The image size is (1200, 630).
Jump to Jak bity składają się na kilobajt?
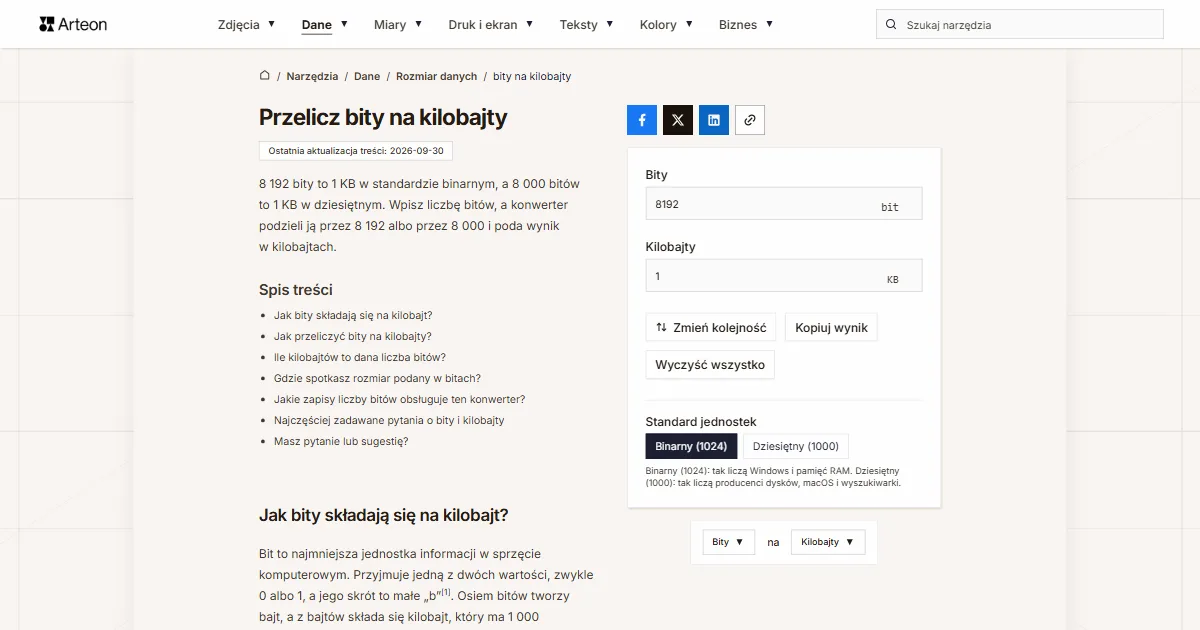tap(353, 315)
